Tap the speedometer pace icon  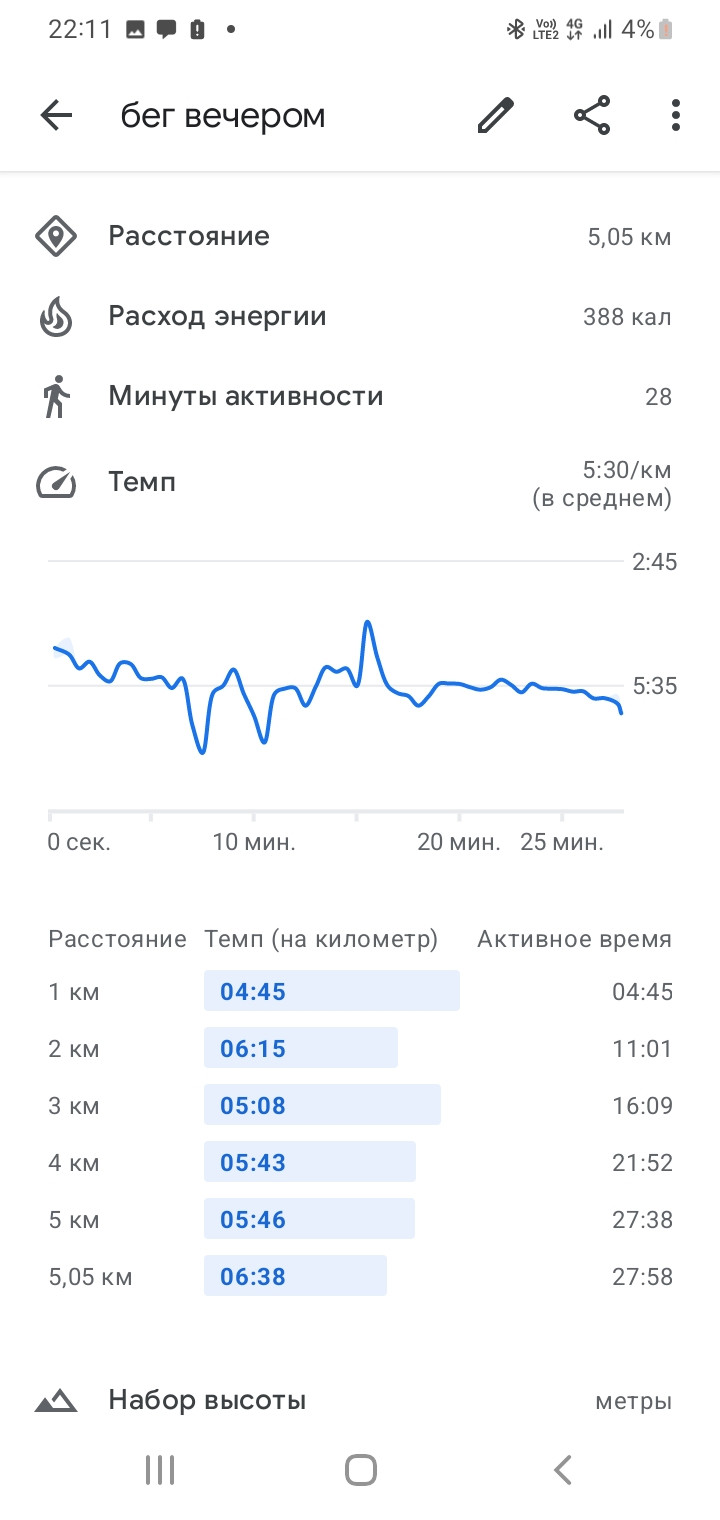click(x=56, y=483)
